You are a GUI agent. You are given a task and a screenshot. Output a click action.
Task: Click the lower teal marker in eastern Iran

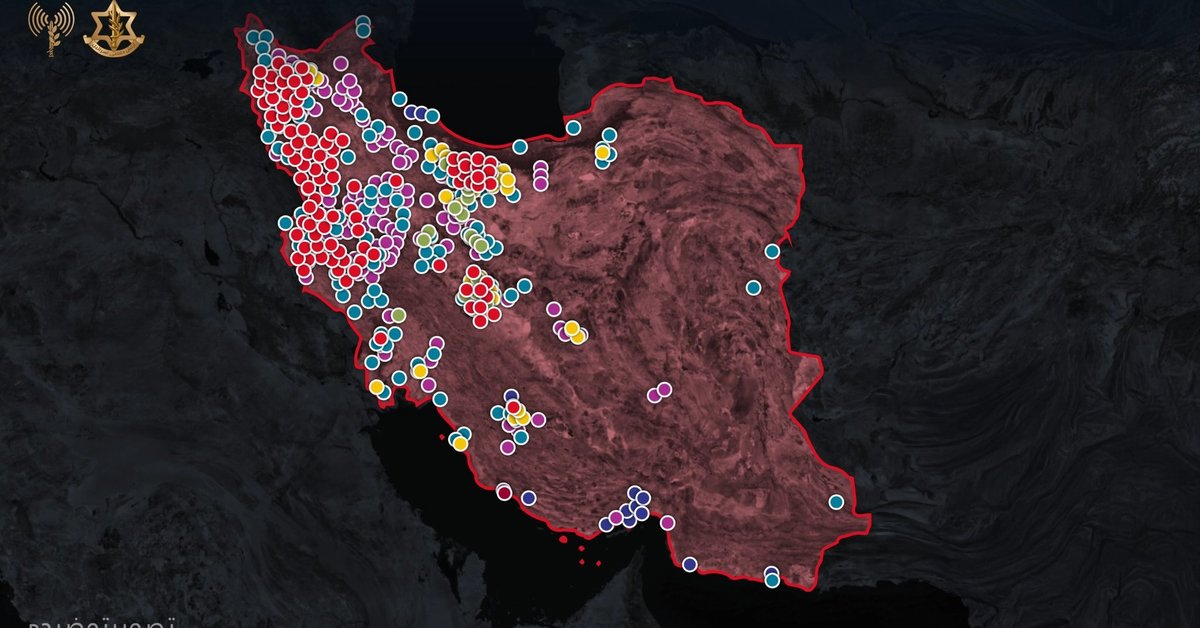click(753, 288)
